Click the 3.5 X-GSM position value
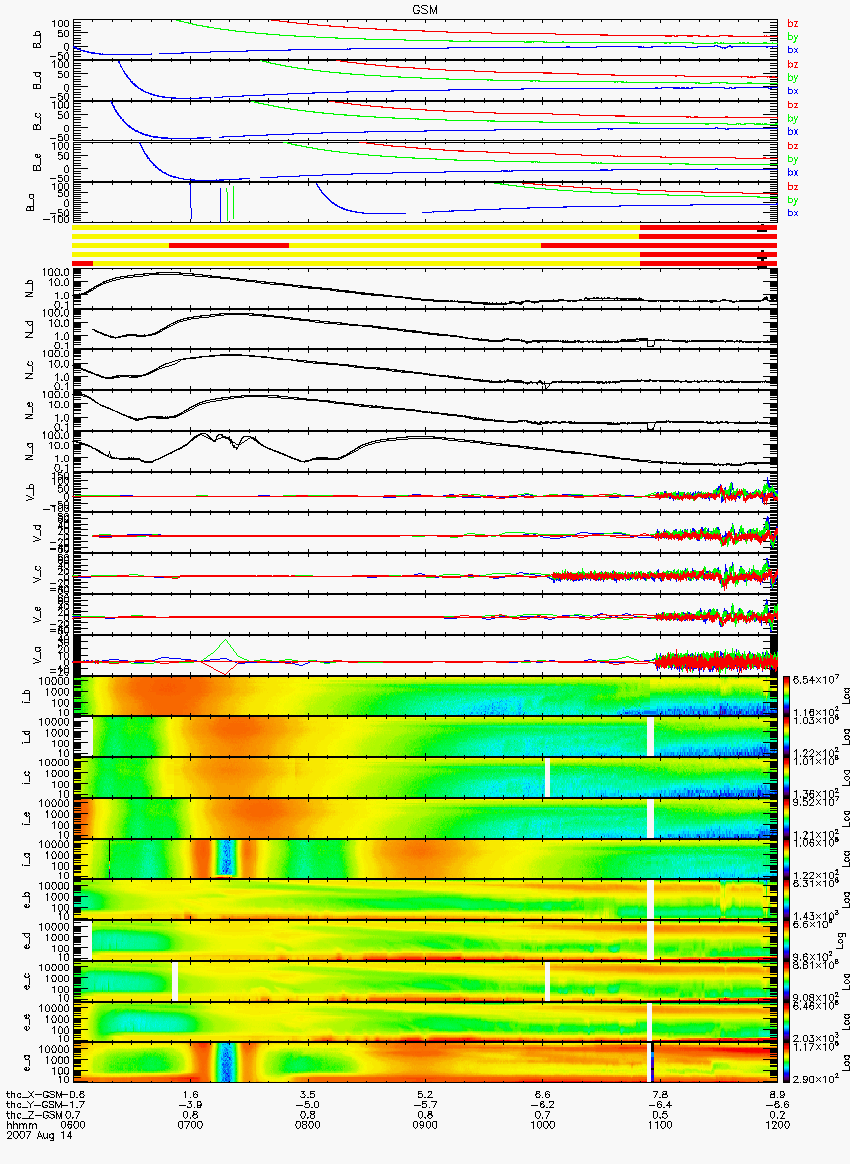 click(x=307, y=1094)
